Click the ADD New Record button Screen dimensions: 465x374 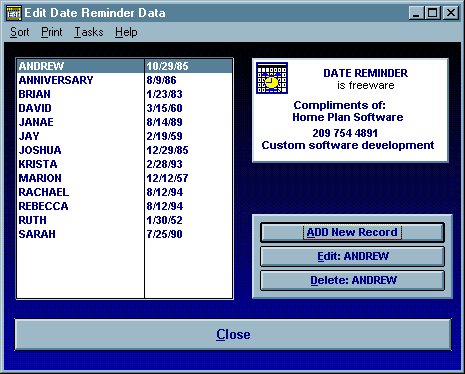352,232
